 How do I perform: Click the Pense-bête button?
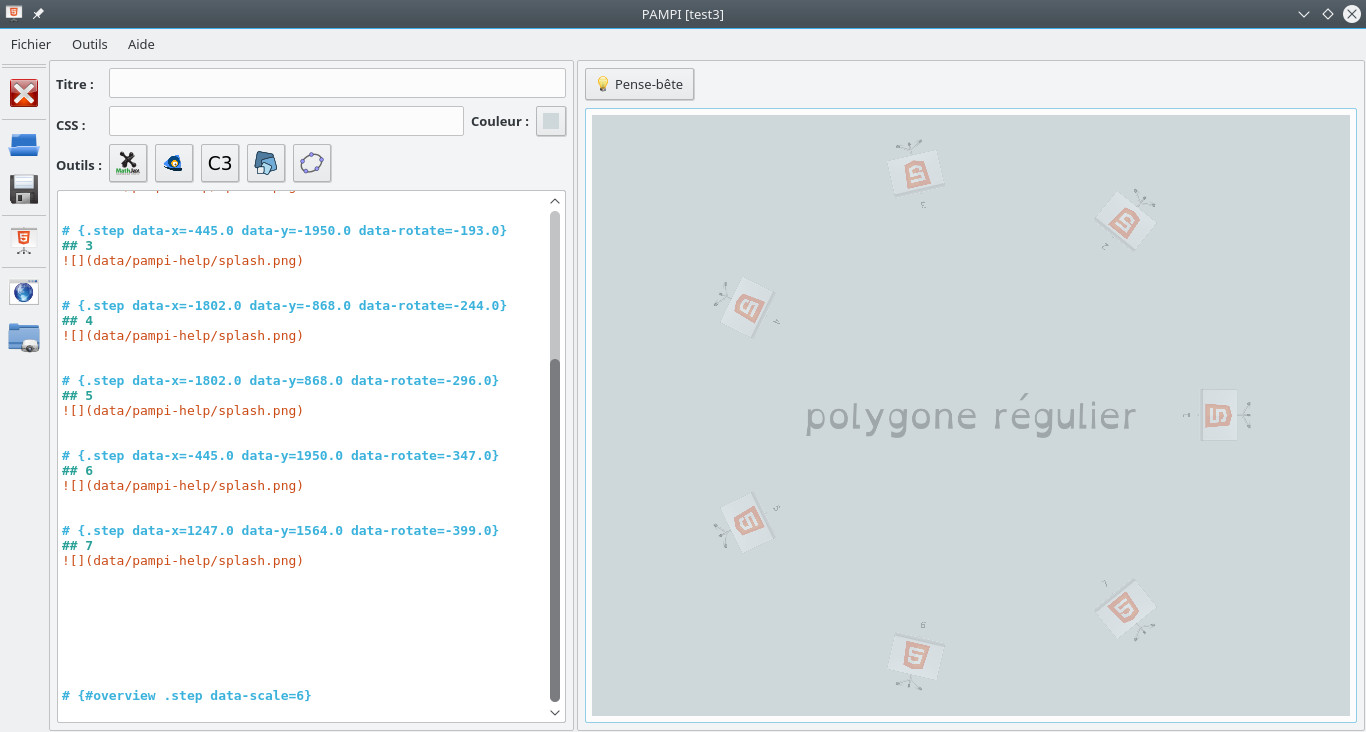pos(640,84)
